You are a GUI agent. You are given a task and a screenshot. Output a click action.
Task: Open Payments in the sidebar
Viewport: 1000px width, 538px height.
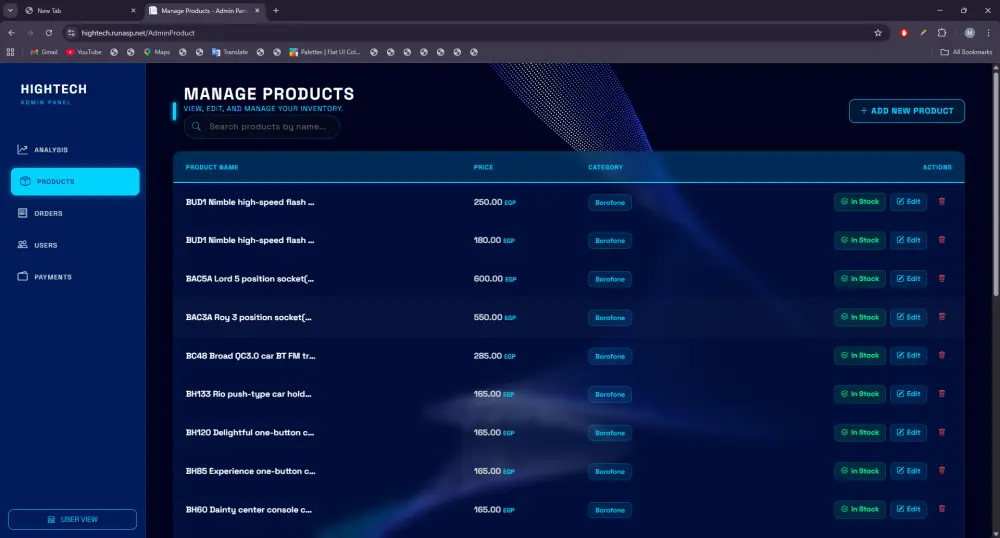coord(75,277)
